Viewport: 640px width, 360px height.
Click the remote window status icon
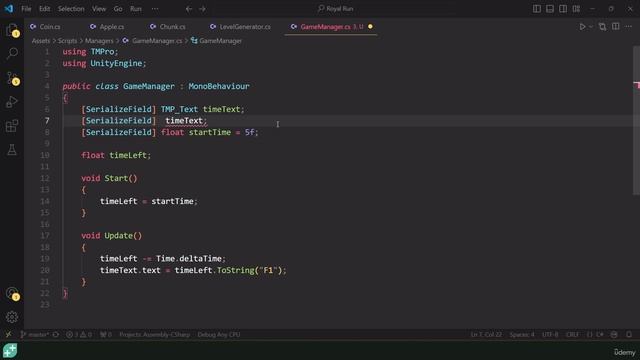[8, 334]
